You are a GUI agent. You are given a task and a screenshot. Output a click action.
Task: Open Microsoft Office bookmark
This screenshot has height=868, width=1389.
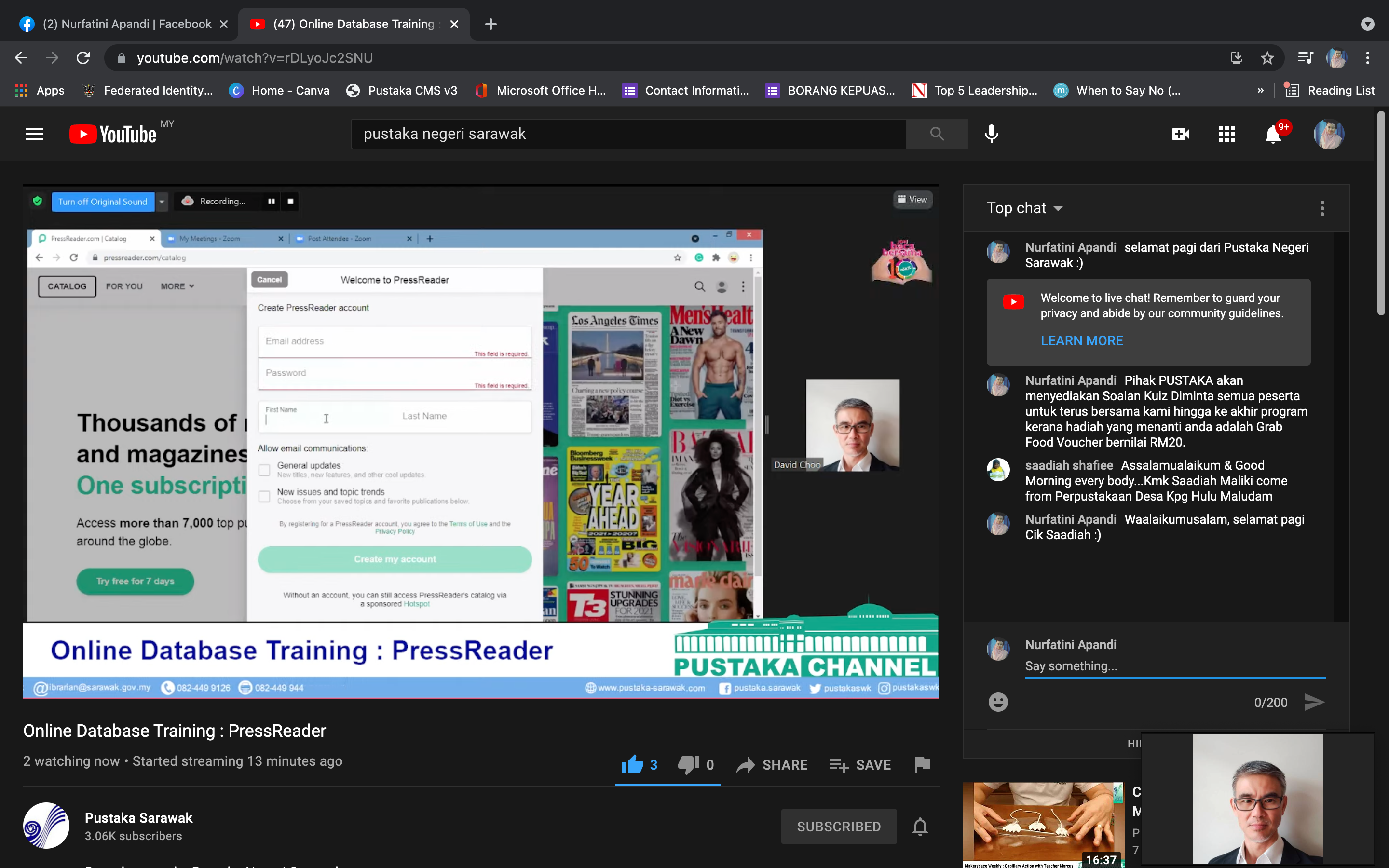click(x=540, y=91)
